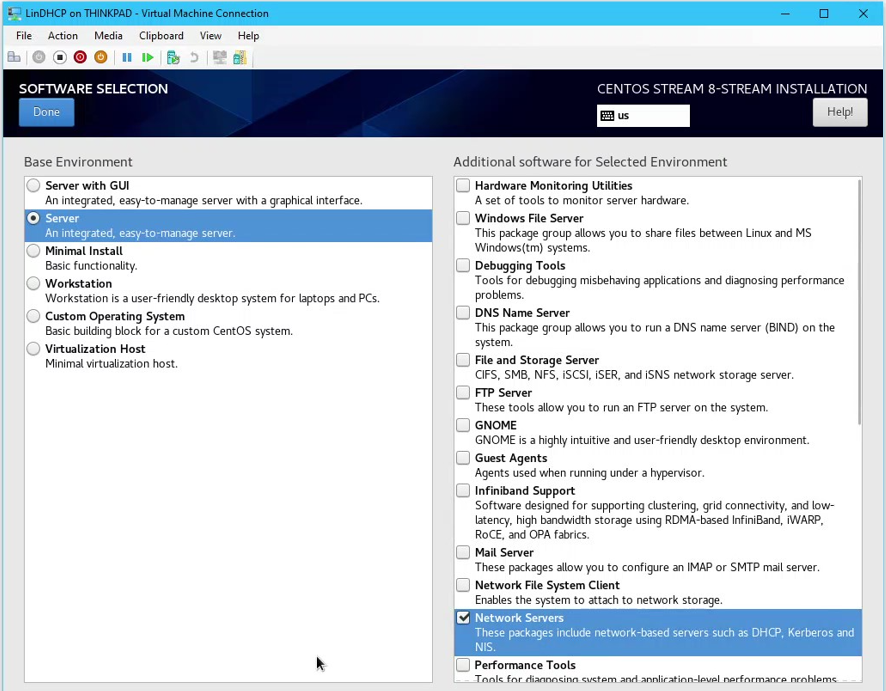Check Guest Agents

[x=463, y=458]
